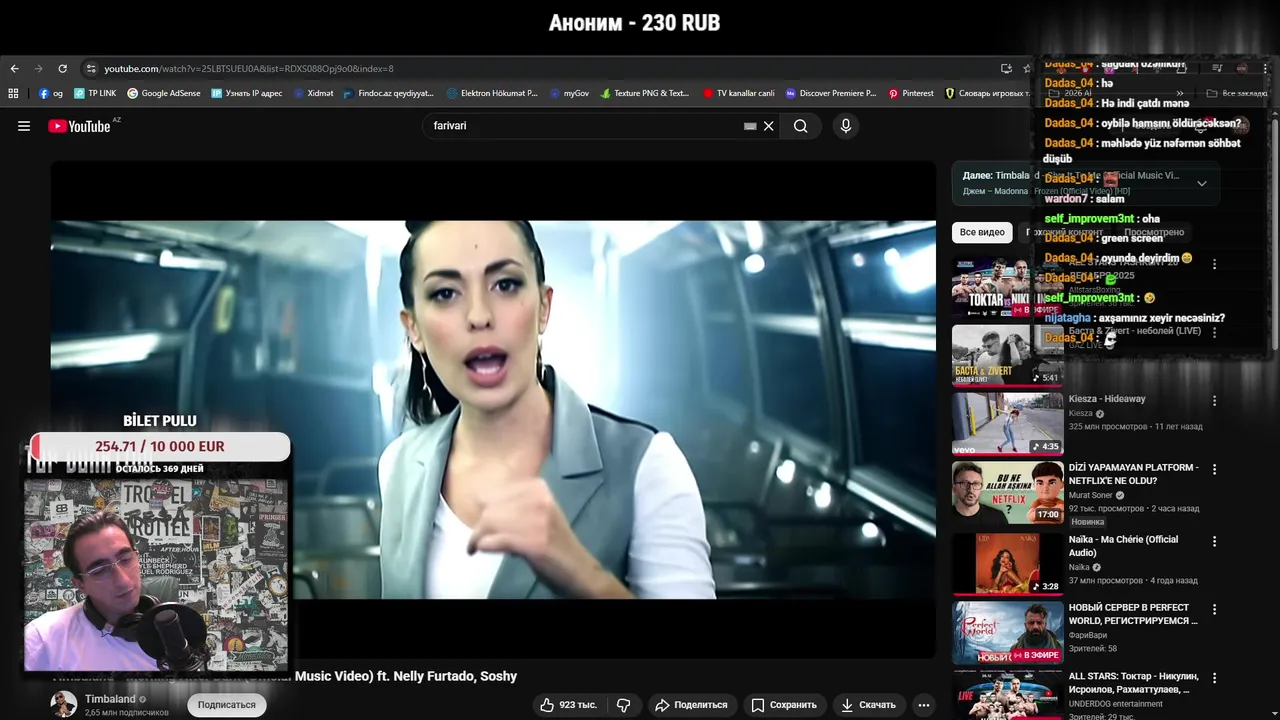Open the Texture PNG & Text bookmark

[645, 93]
